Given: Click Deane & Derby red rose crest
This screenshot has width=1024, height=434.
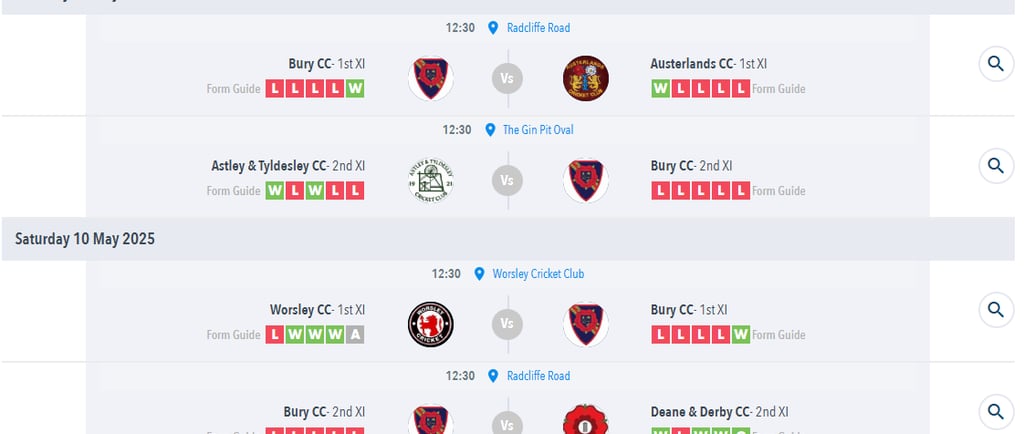Looking at the screenshot, I should (x=586, y=419).
